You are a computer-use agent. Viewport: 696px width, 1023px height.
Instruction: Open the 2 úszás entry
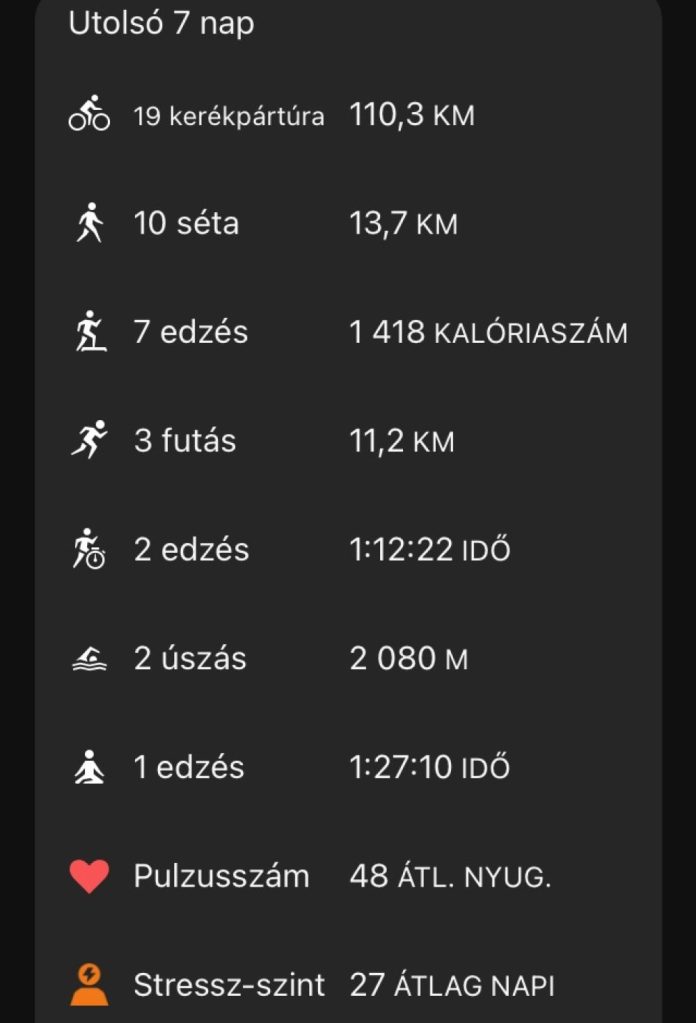click(190, 659)
